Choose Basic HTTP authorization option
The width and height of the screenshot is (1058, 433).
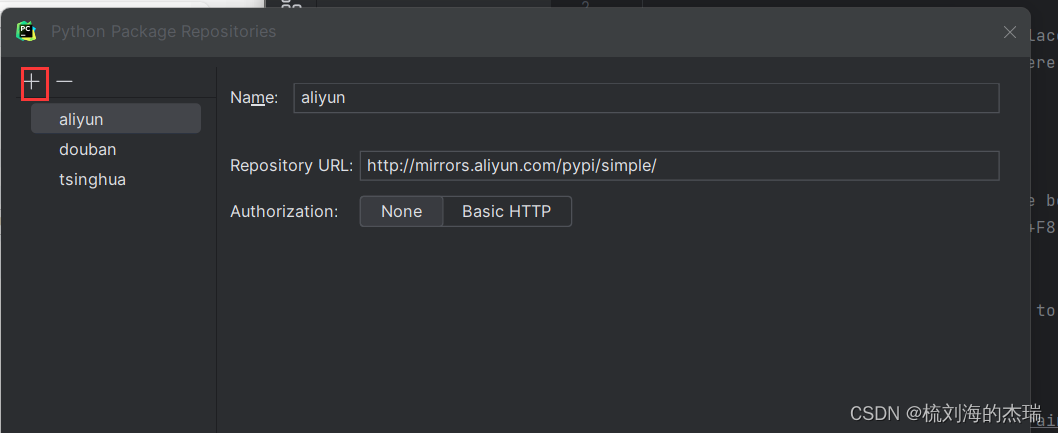click(x=507, y=211)
